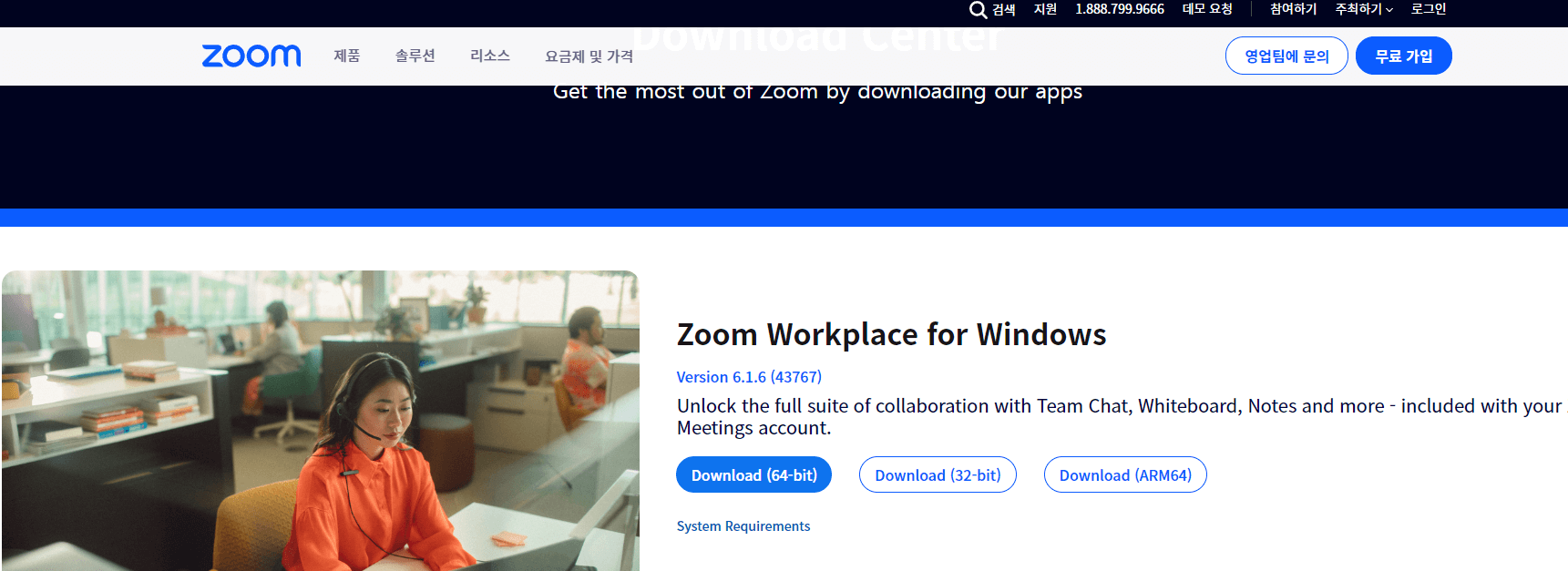
Task: Click the phone number 1.888.799.9666
Action: 1120,9
